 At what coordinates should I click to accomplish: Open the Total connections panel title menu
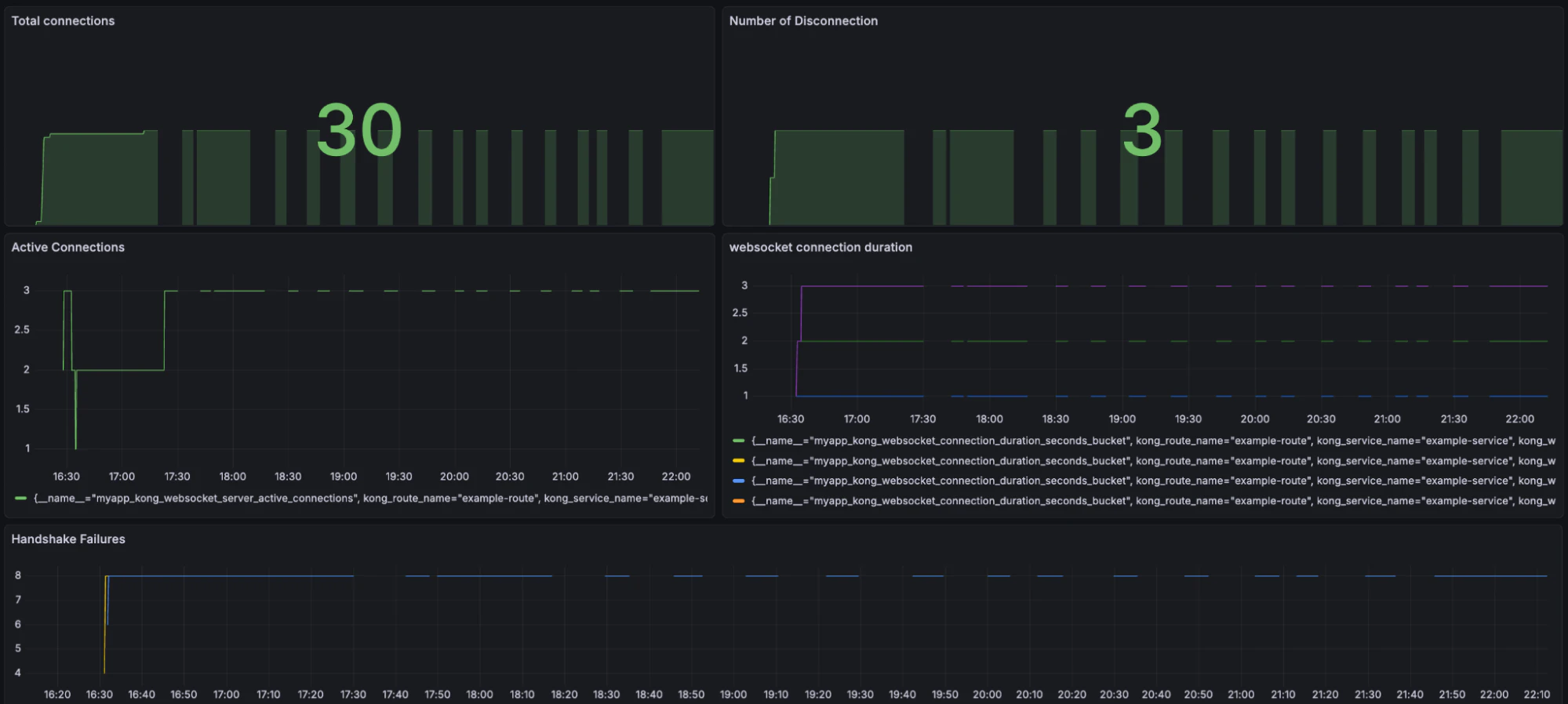(x=63, y=21)
